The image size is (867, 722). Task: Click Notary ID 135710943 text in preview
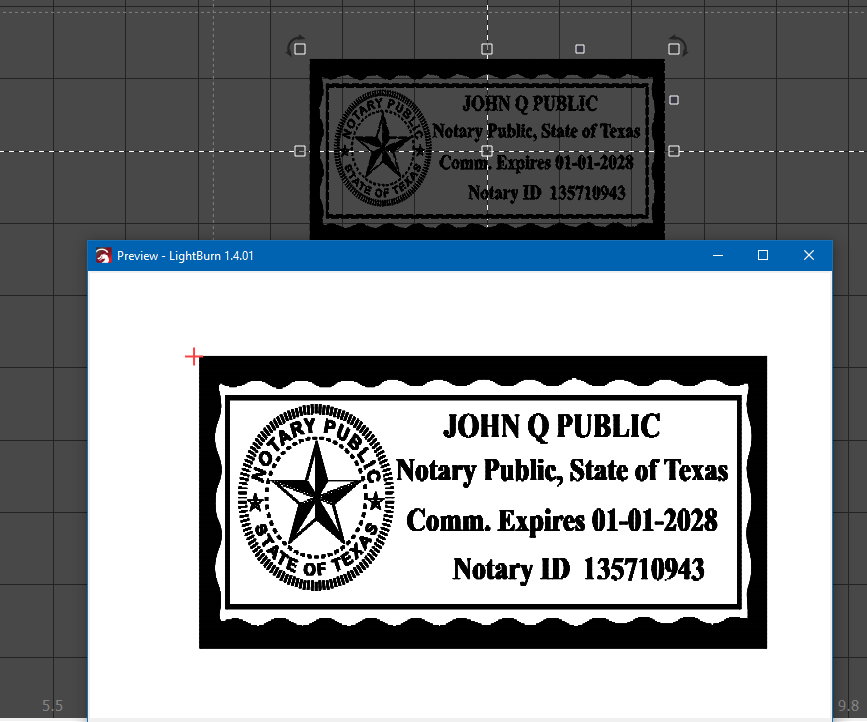pos(578,569)
